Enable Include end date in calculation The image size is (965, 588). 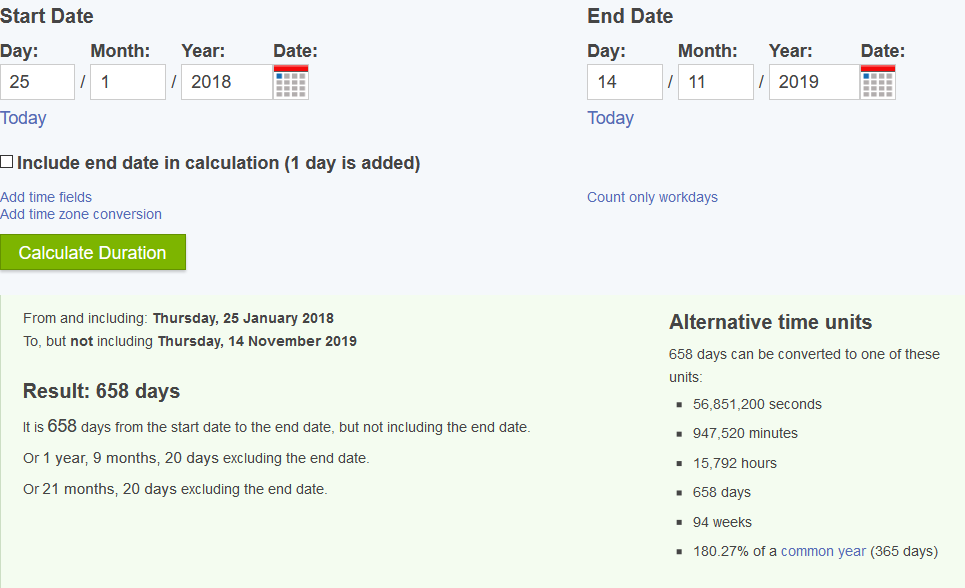[7, 162]
